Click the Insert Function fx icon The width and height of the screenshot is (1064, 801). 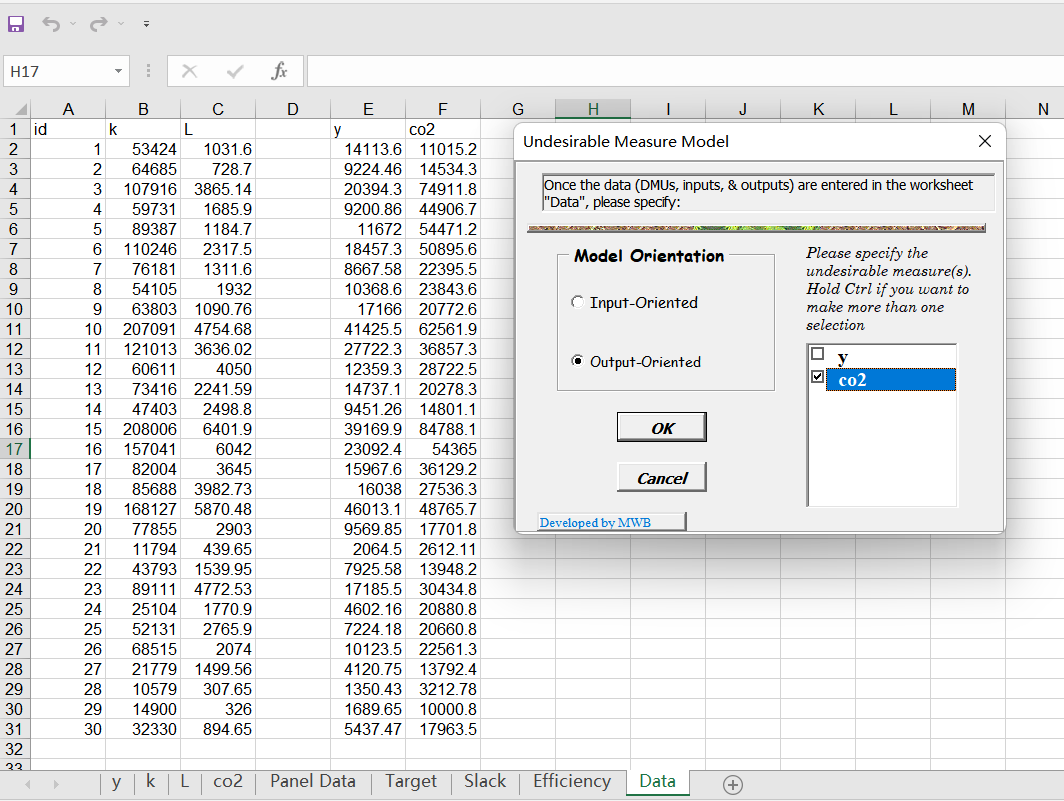279,71
